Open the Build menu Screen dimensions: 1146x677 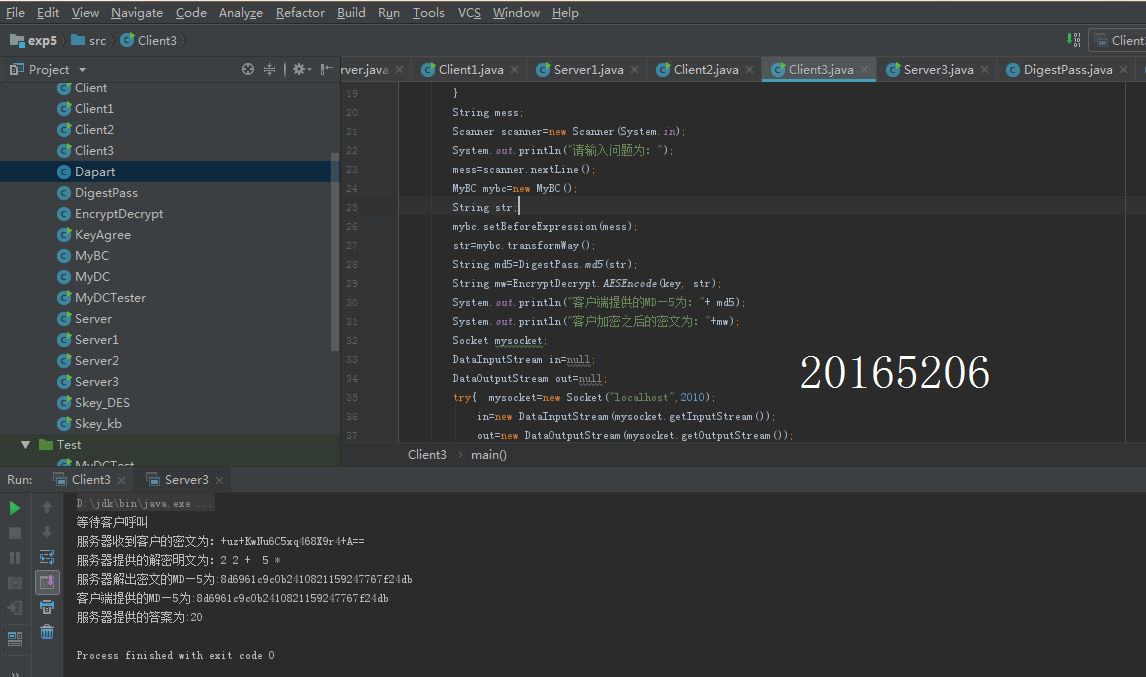pyautogui.click(x=351, y=12)
